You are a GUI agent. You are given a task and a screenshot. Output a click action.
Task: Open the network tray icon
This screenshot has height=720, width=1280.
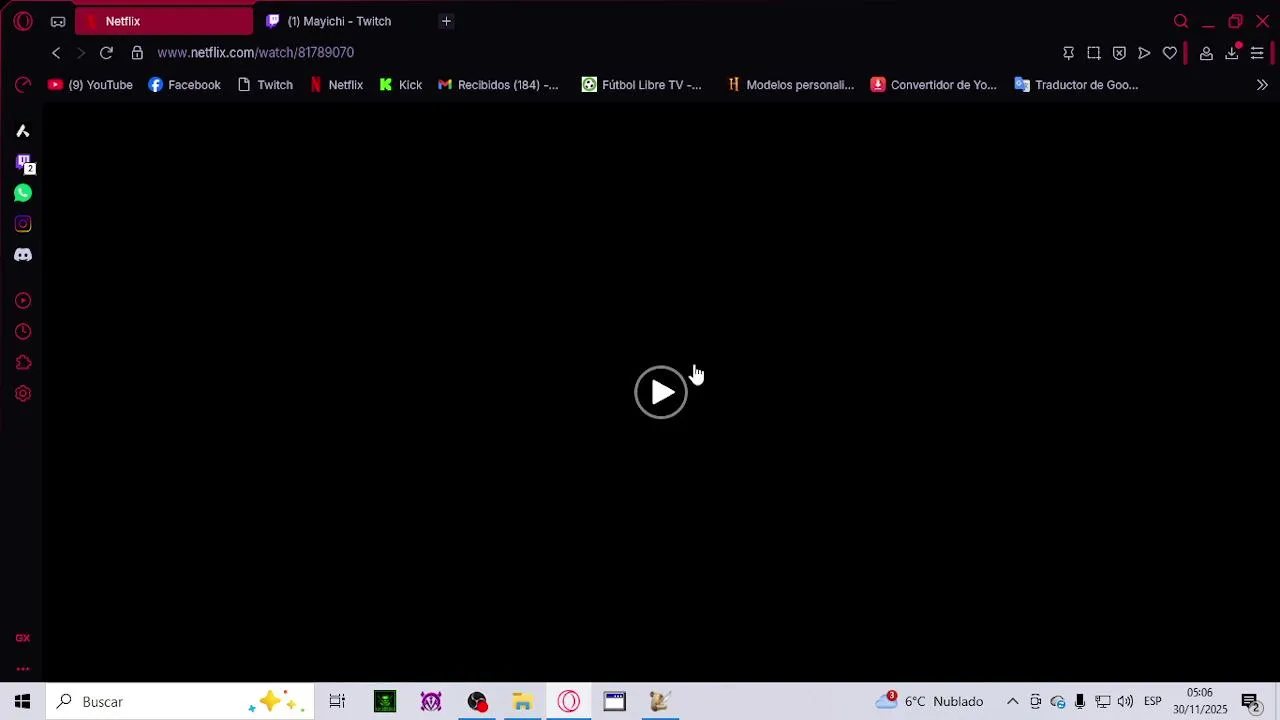1102,702
